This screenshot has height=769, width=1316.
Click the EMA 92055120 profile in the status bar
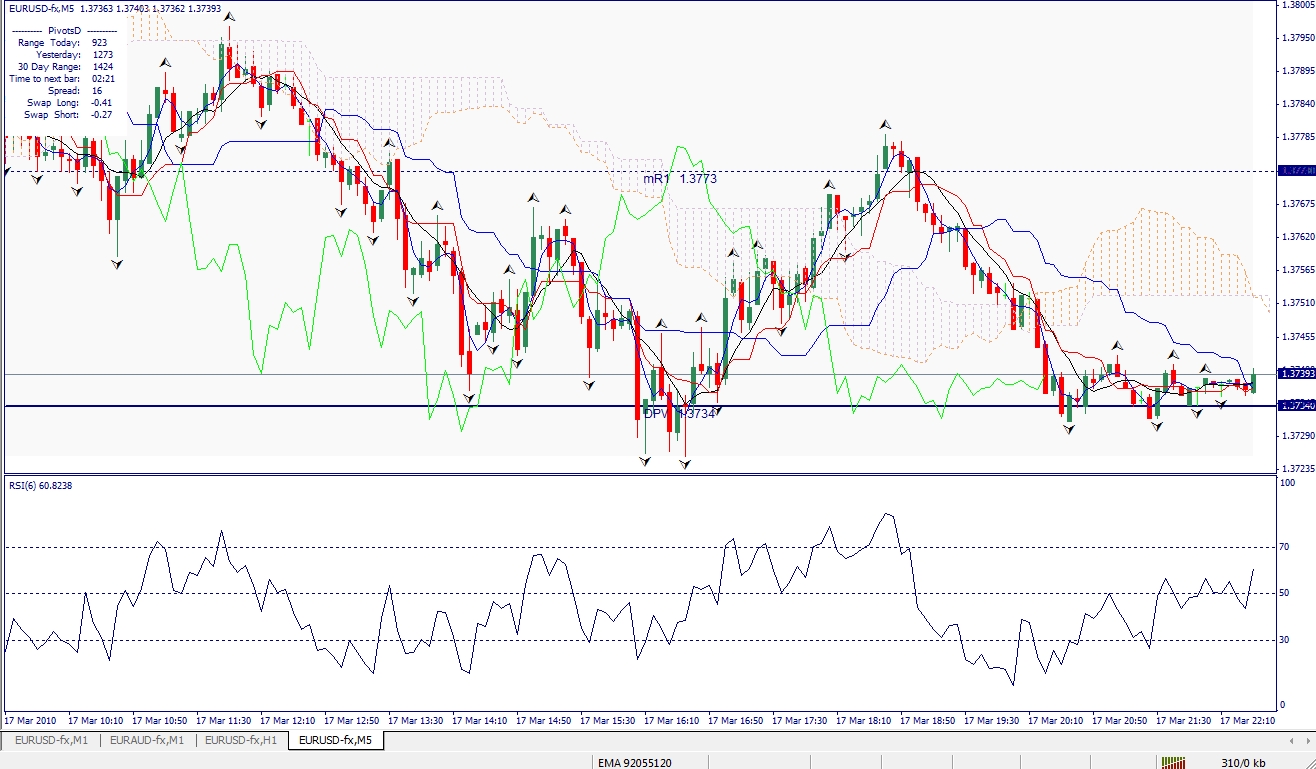636,762
